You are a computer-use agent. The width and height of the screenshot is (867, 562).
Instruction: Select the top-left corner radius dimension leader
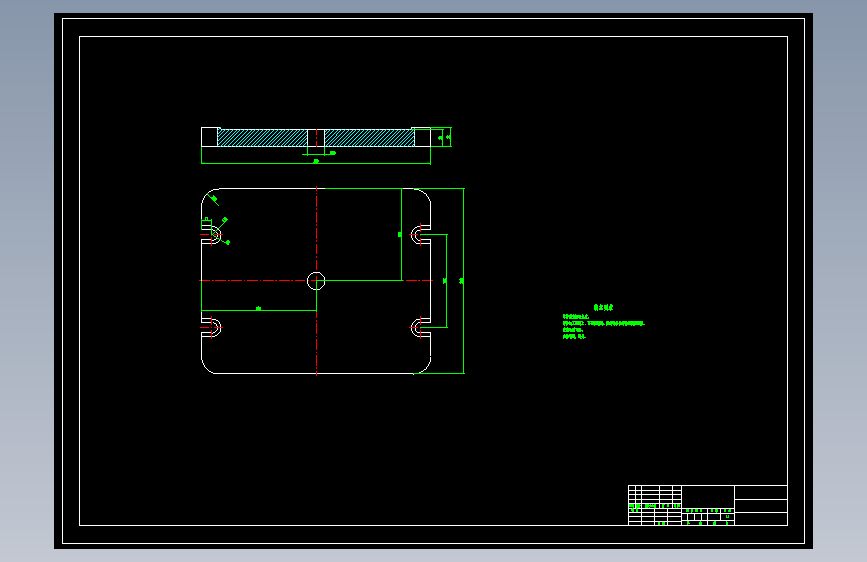(x=213, y=199)
